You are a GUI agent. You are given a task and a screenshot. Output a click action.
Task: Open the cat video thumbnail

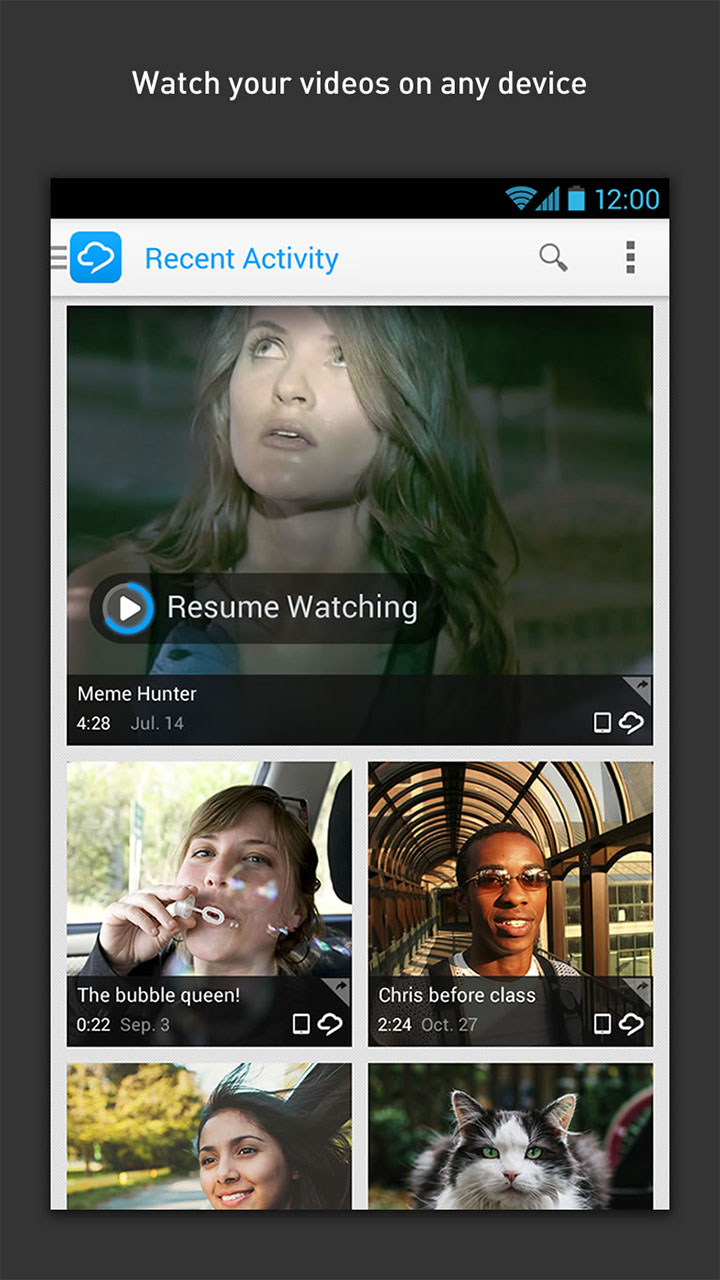(511, 1136)
